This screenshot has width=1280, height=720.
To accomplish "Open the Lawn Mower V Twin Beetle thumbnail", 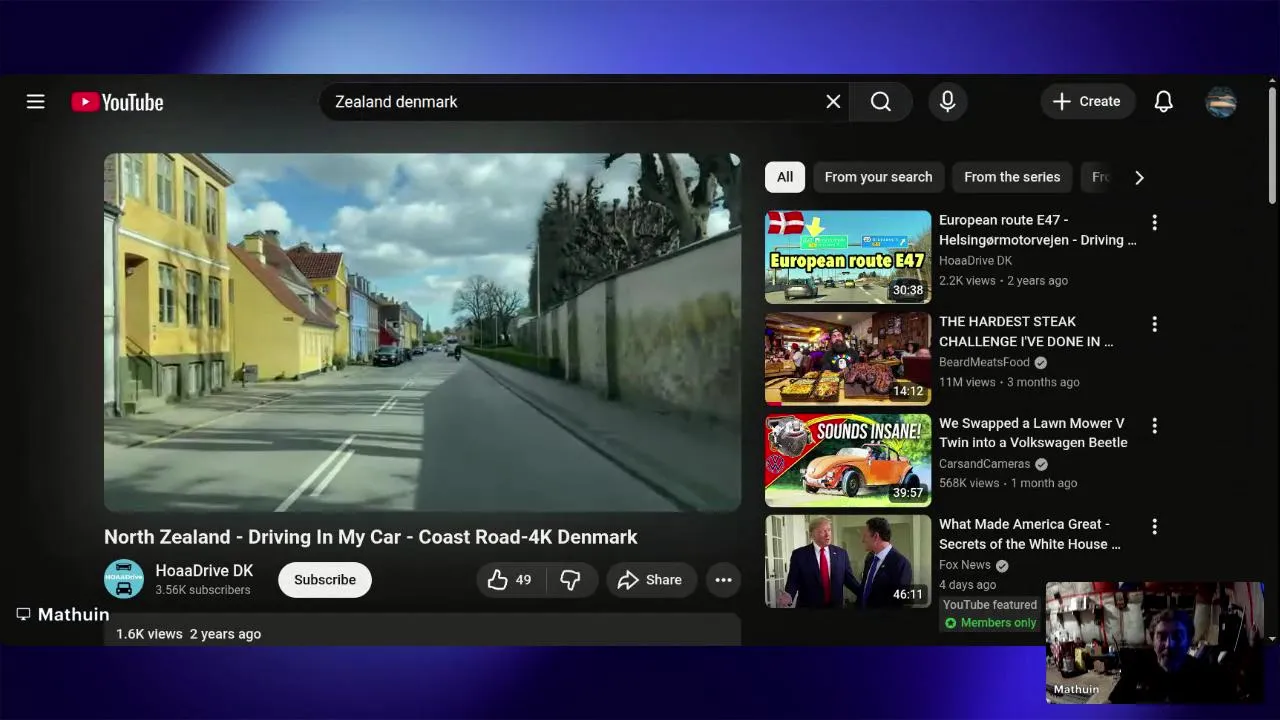I will (848, 460).
